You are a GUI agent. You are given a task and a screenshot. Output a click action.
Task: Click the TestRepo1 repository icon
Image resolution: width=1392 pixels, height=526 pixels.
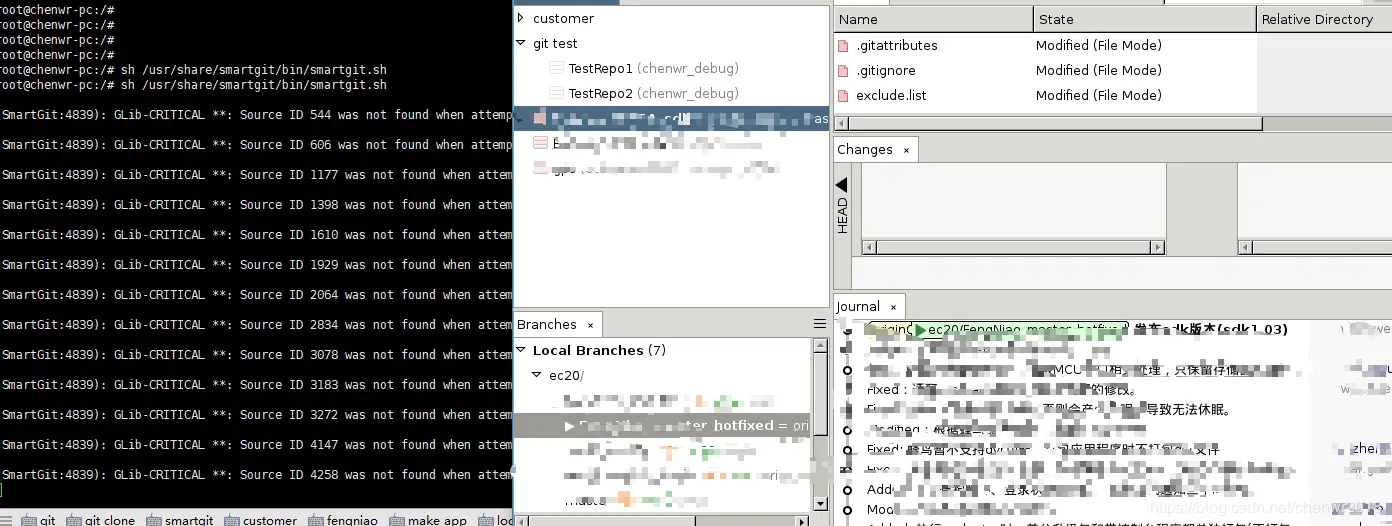click(x=556, y=69)
